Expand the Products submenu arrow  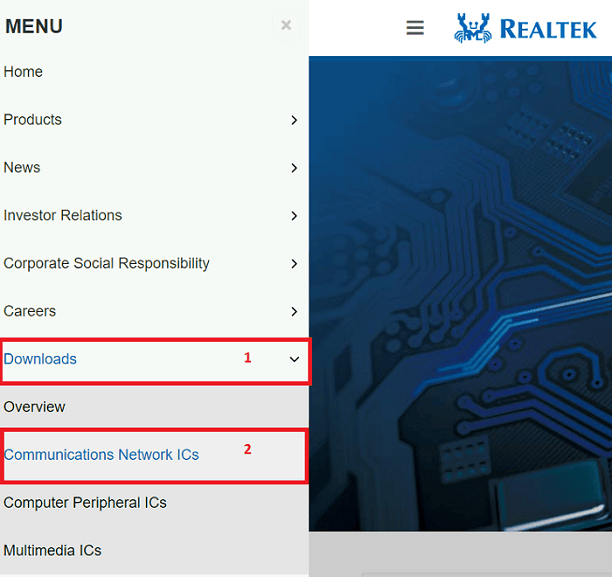point(294,120)
